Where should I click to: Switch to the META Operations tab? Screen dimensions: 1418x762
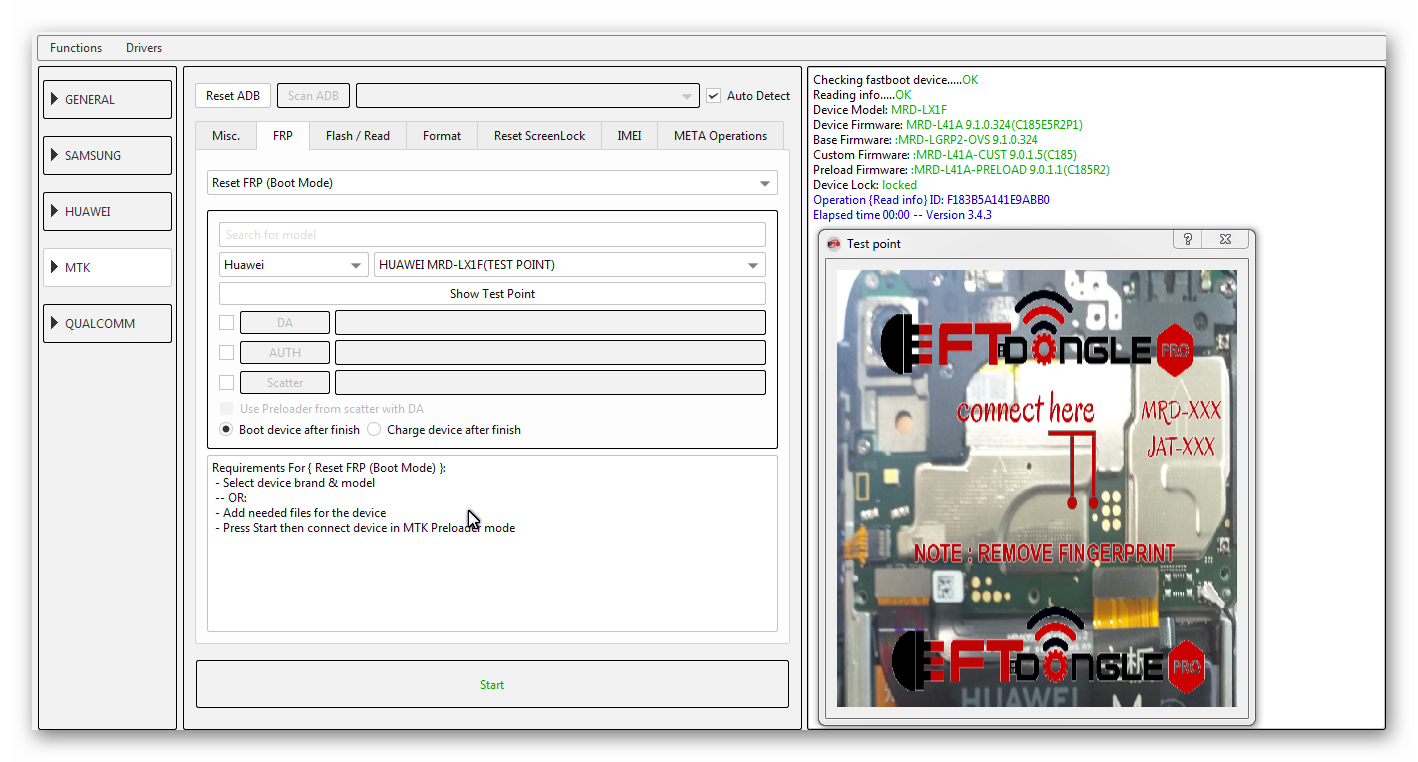pyautogui.click(x=721, y=136)
